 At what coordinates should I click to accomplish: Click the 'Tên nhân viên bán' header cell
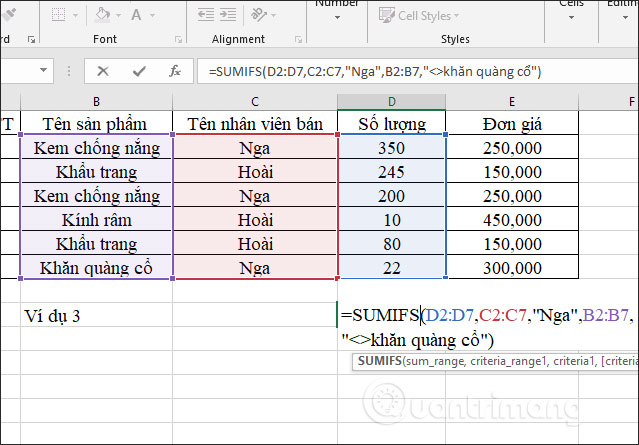pyautogui.click(x=255, y=123)
